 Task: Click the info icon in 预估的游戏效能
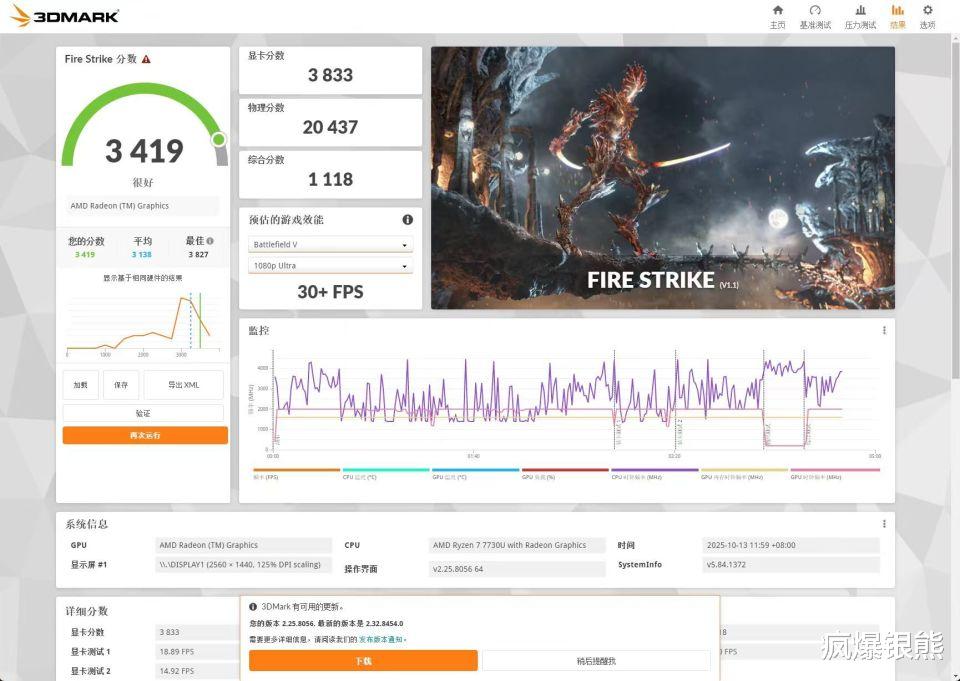pos(408,219)
